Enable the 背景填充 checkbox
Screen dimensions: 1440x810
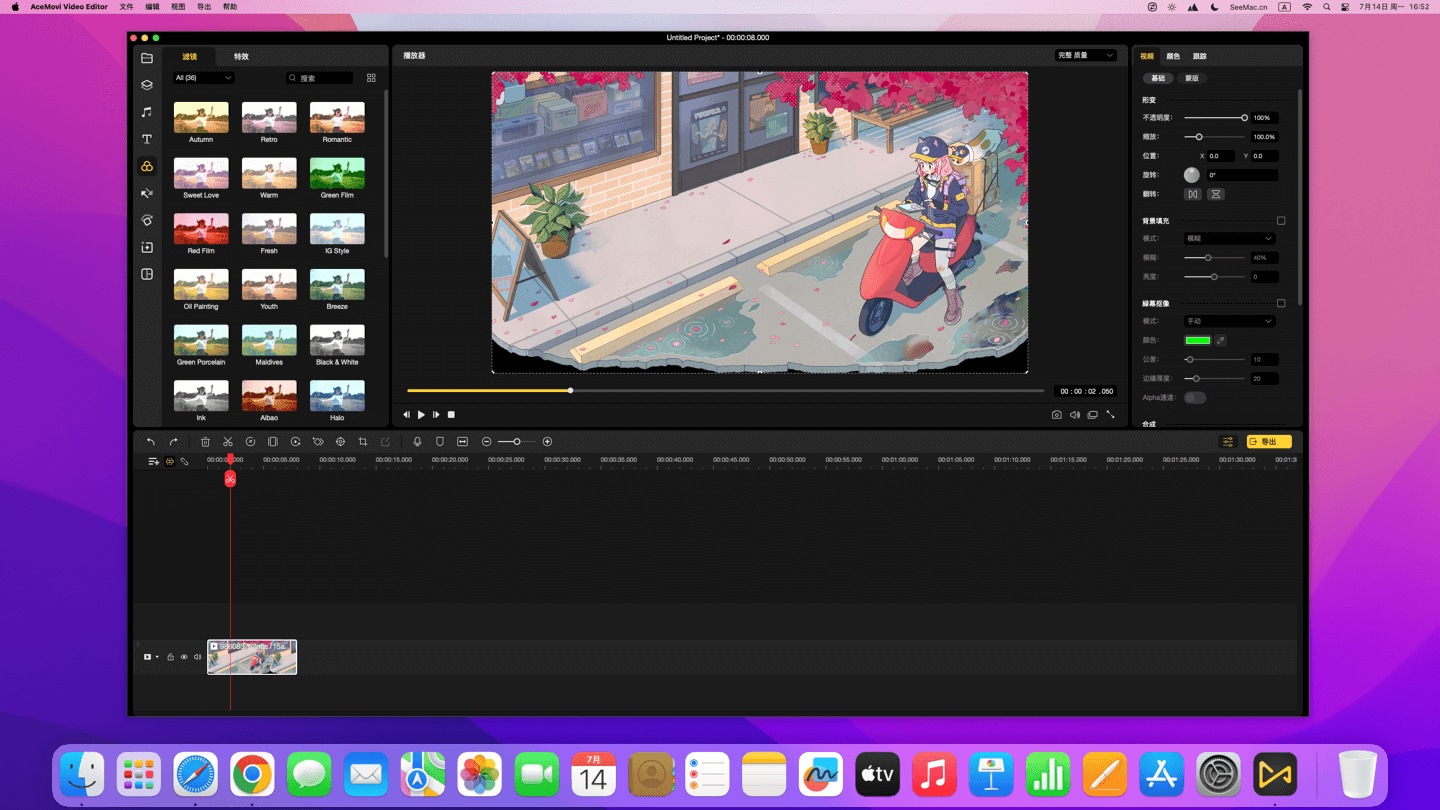point(1281,221)
